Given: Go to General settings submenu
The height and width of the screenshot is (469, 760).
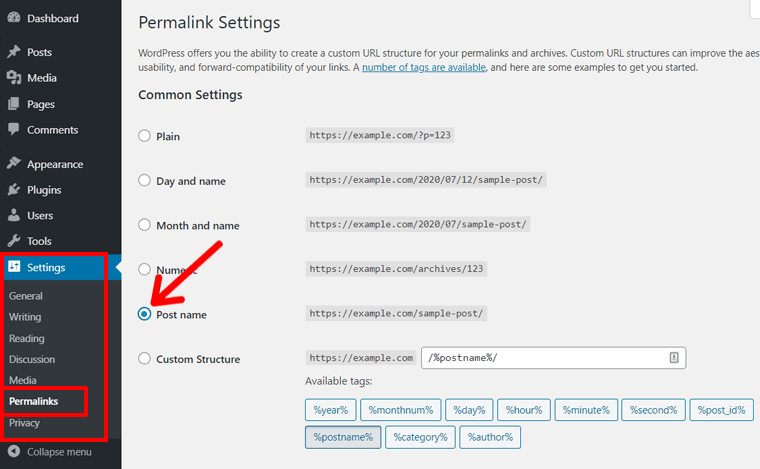Looking at the screenshot, I should pos(26,296).
